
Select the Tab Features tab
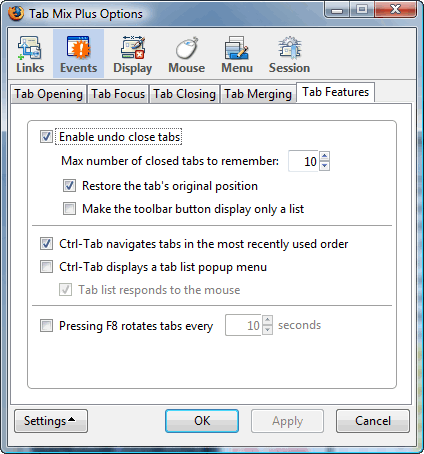tap(335, 92)
